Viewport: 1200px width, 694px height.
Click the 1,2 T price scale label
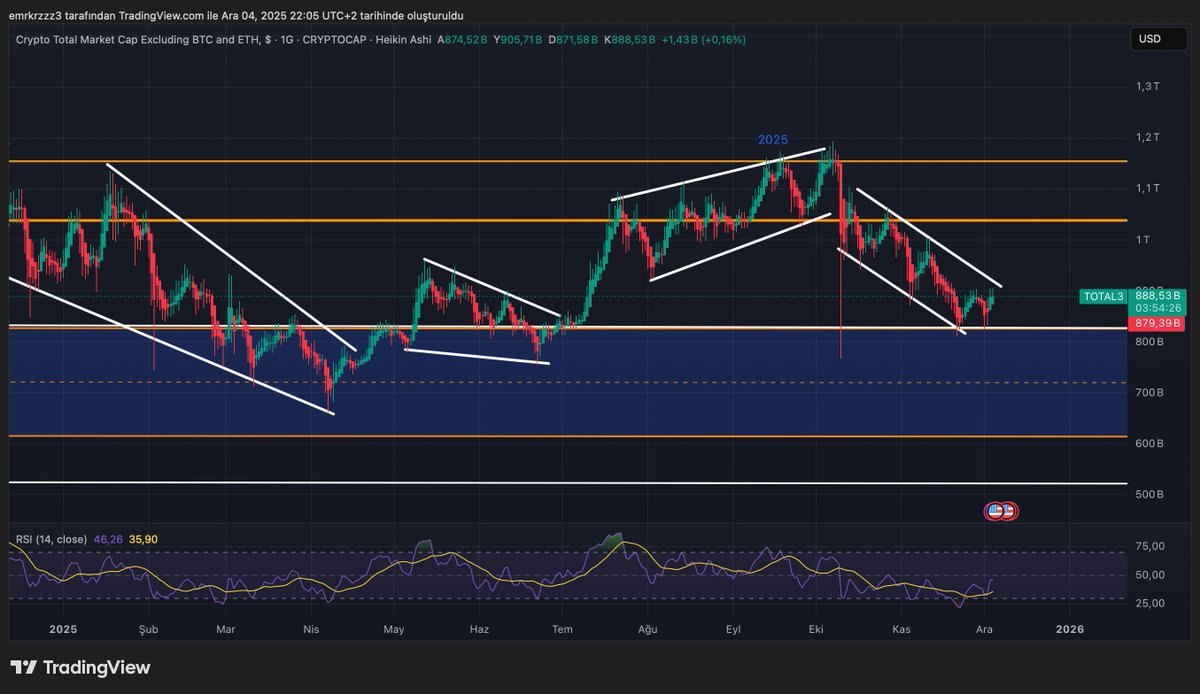tap(1148, 137)
